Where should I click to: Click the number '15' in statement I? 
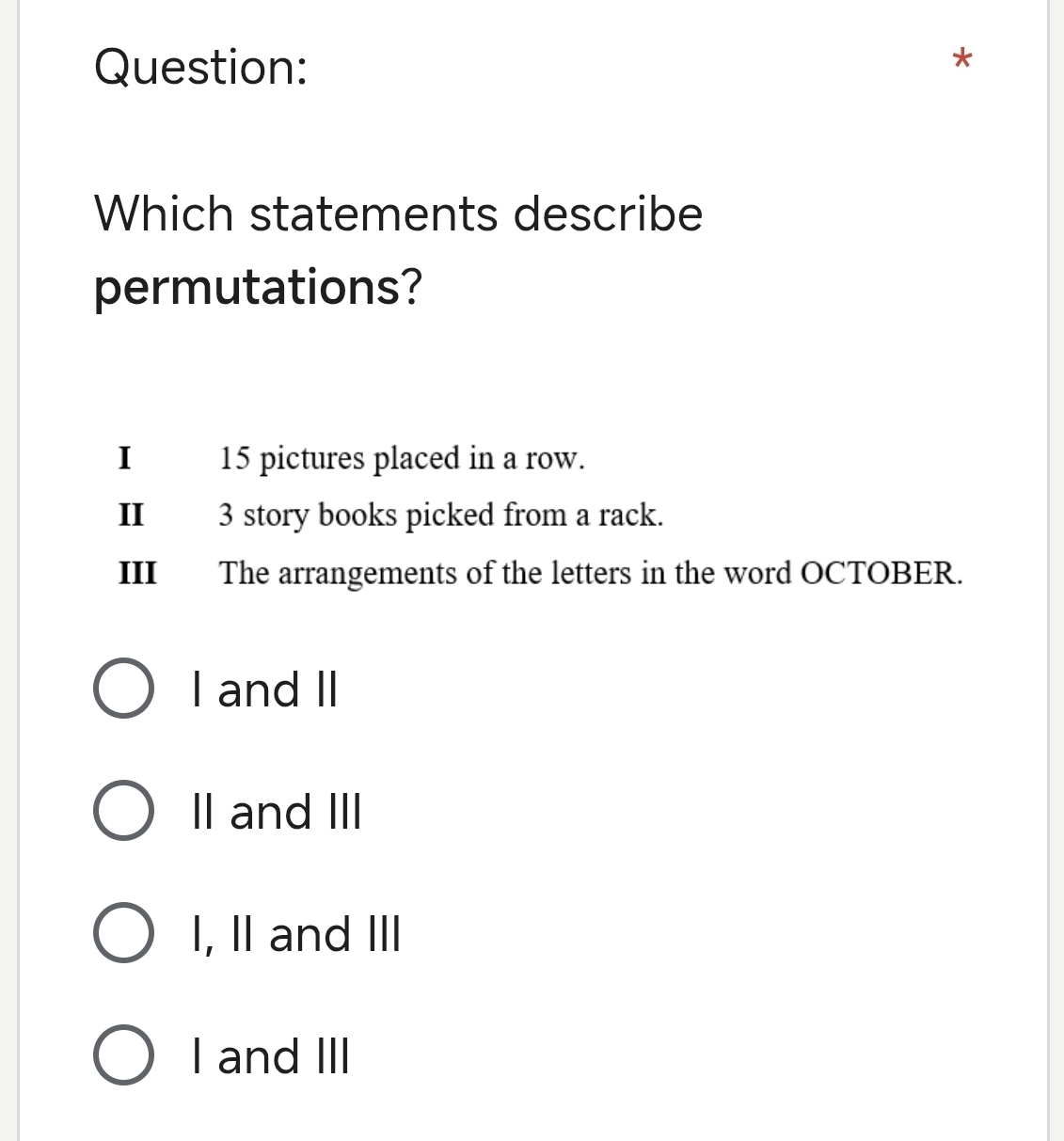(234, 459)
